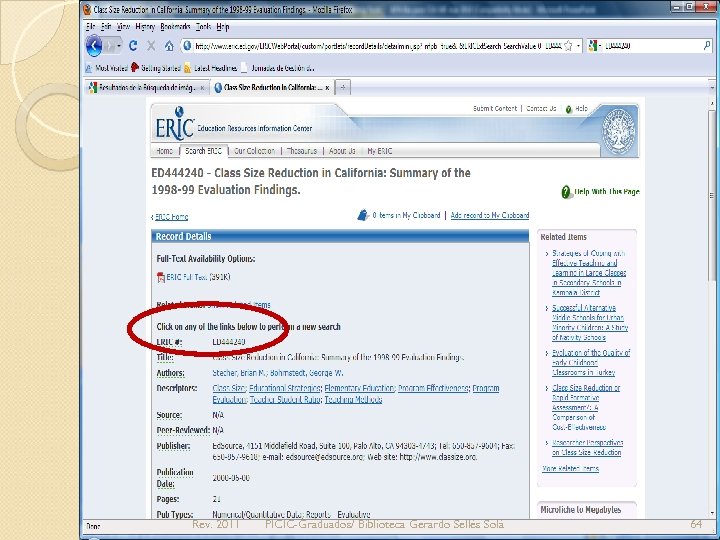The height and width of the screenshot is (540, 720).
Task: Click the ERIC Home breadcrumb link
Action: coord(171,217)
